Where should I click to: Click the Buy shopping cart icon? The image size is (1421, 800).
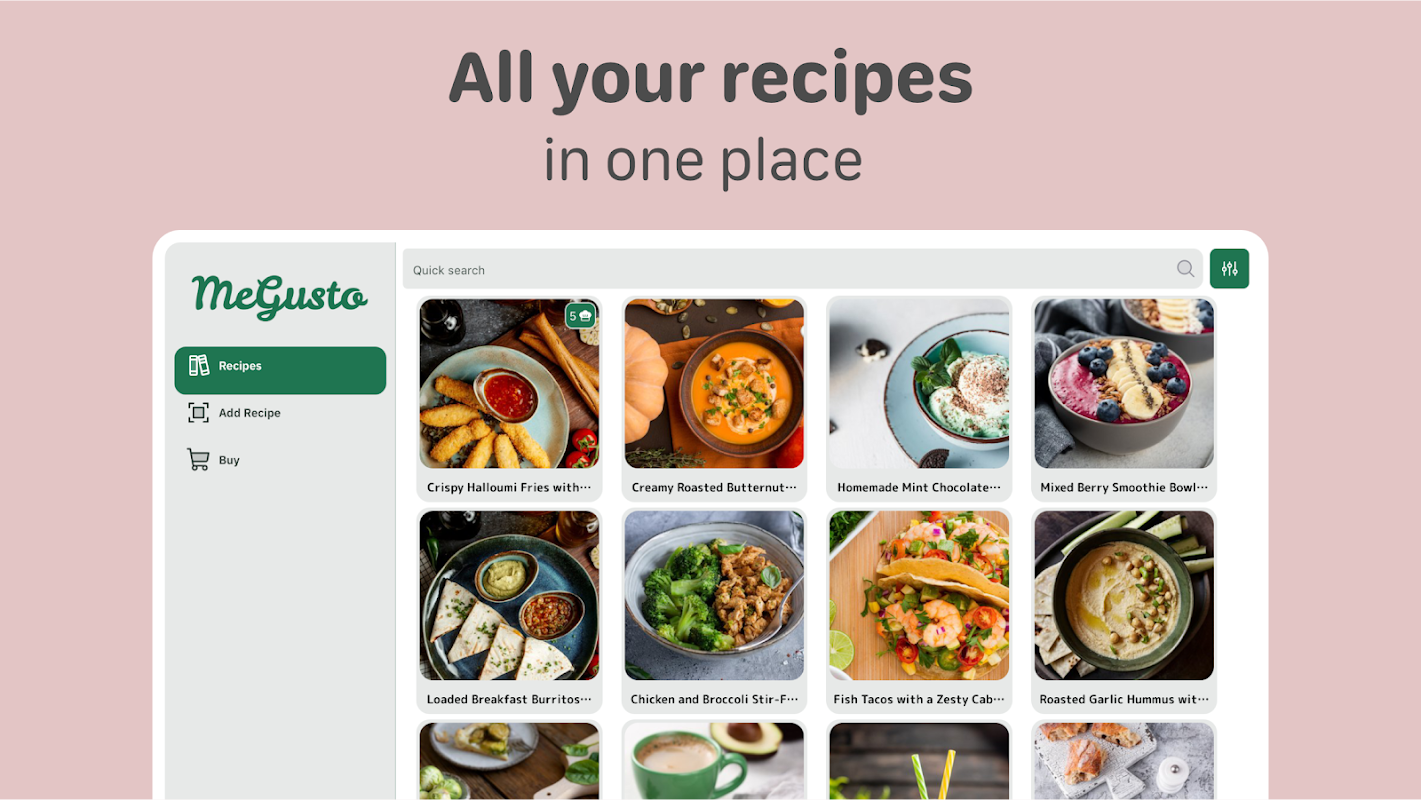coord(198,459)
